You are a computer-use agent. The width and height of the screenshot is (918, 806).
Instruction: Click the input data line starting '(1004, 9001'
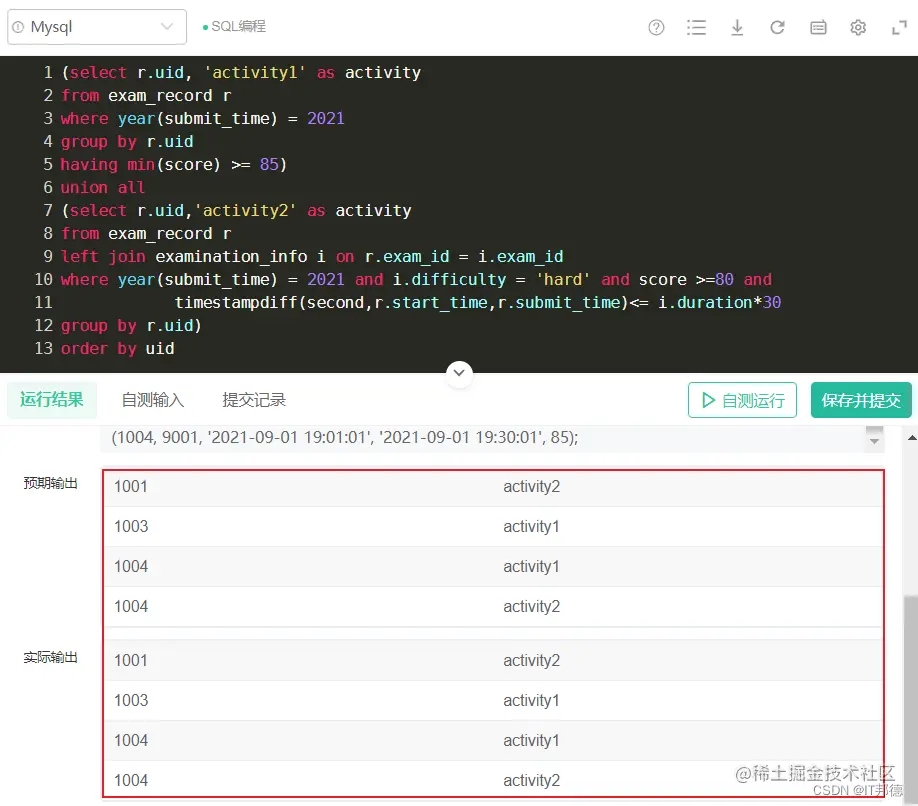[x=344, y=437]
